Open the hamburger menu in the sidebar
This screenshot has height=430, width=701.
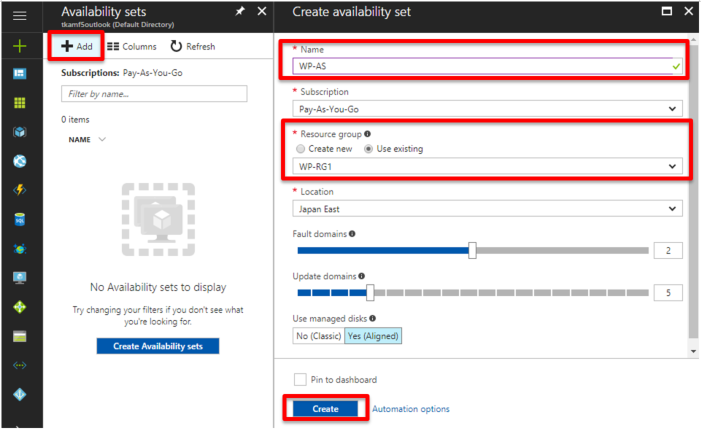(x=20, y=16)
